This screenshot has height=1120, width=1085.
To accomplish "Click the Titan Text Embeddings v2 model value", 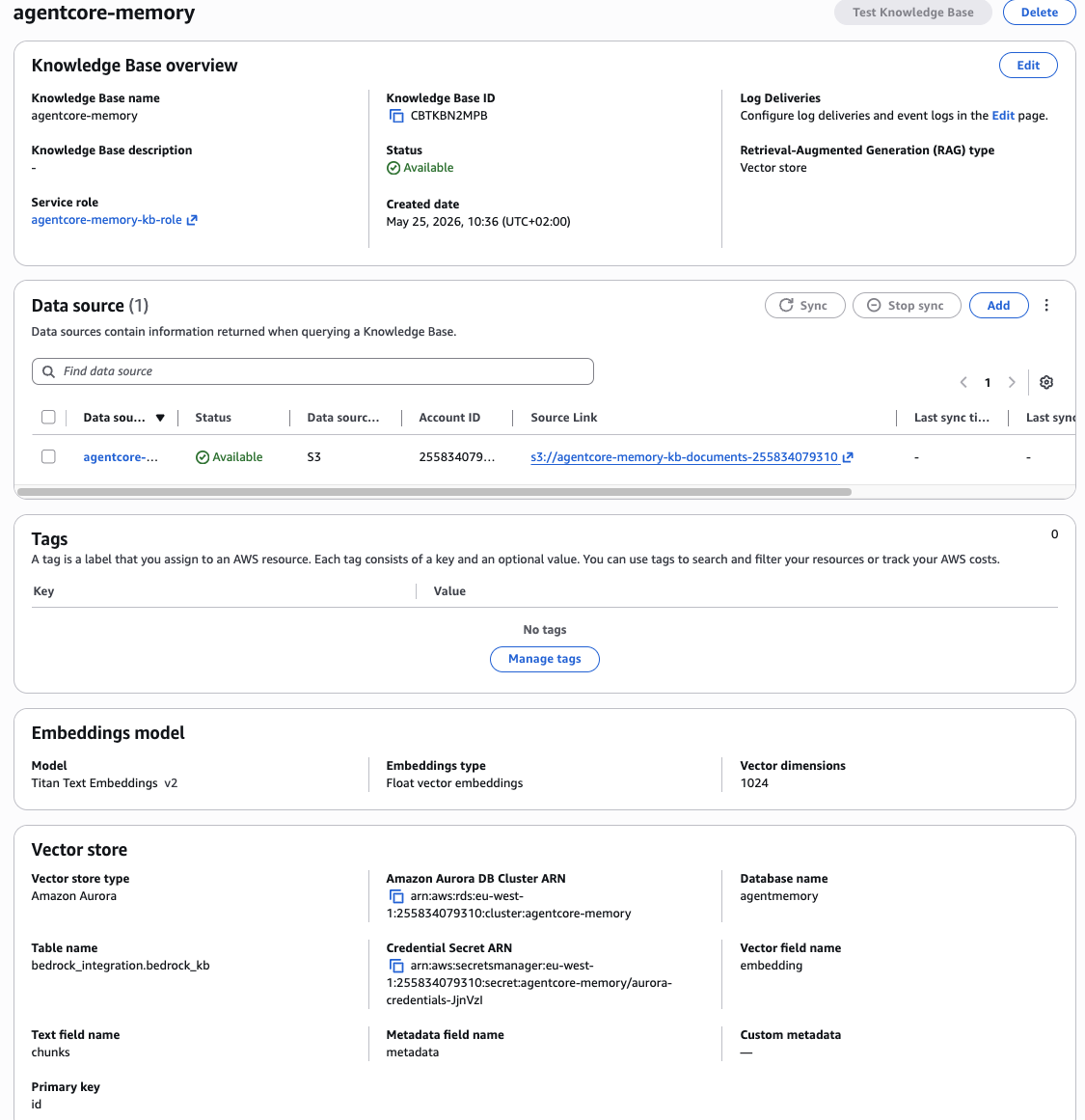I will click(x=104, y=783).
